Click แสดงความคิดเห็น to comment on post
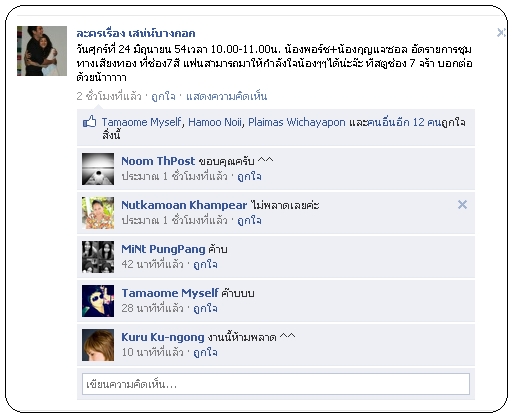Screen dimensions: 513x418 point(226,96)
